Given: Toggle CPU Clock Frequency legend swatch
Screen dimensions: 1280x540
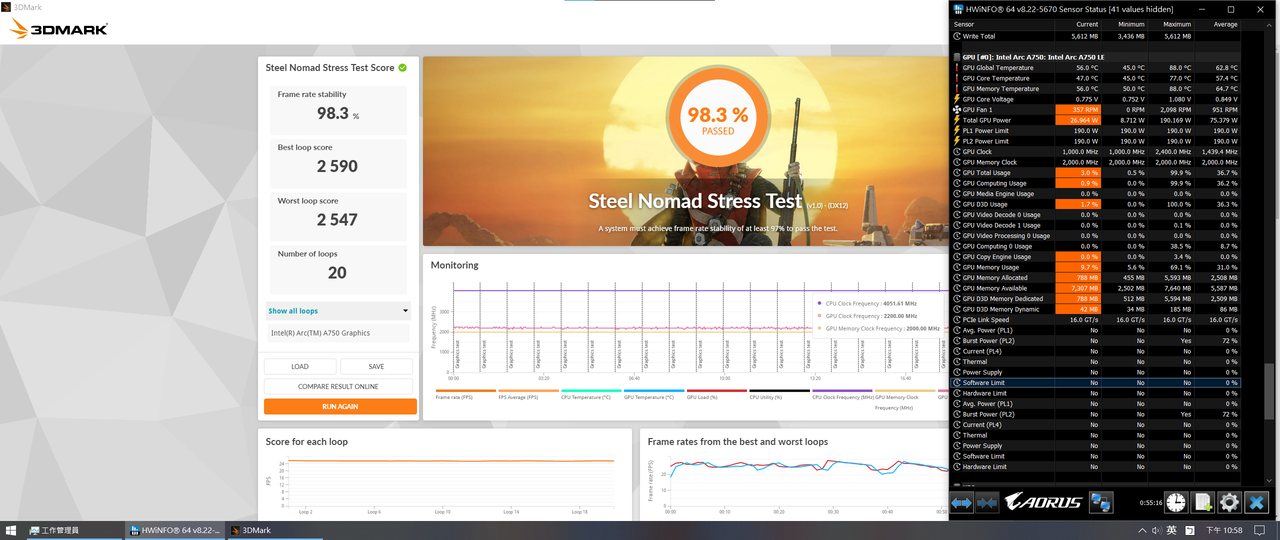Looking at the screenshot, I should tap(842, 391).
